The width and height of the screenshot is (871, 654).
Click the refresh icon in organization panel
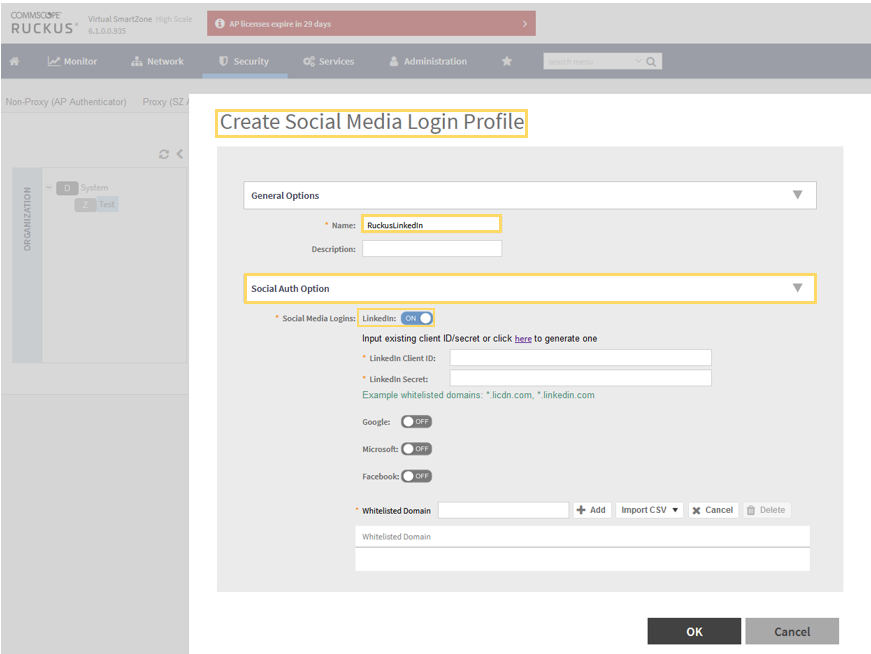pos(164,154)
